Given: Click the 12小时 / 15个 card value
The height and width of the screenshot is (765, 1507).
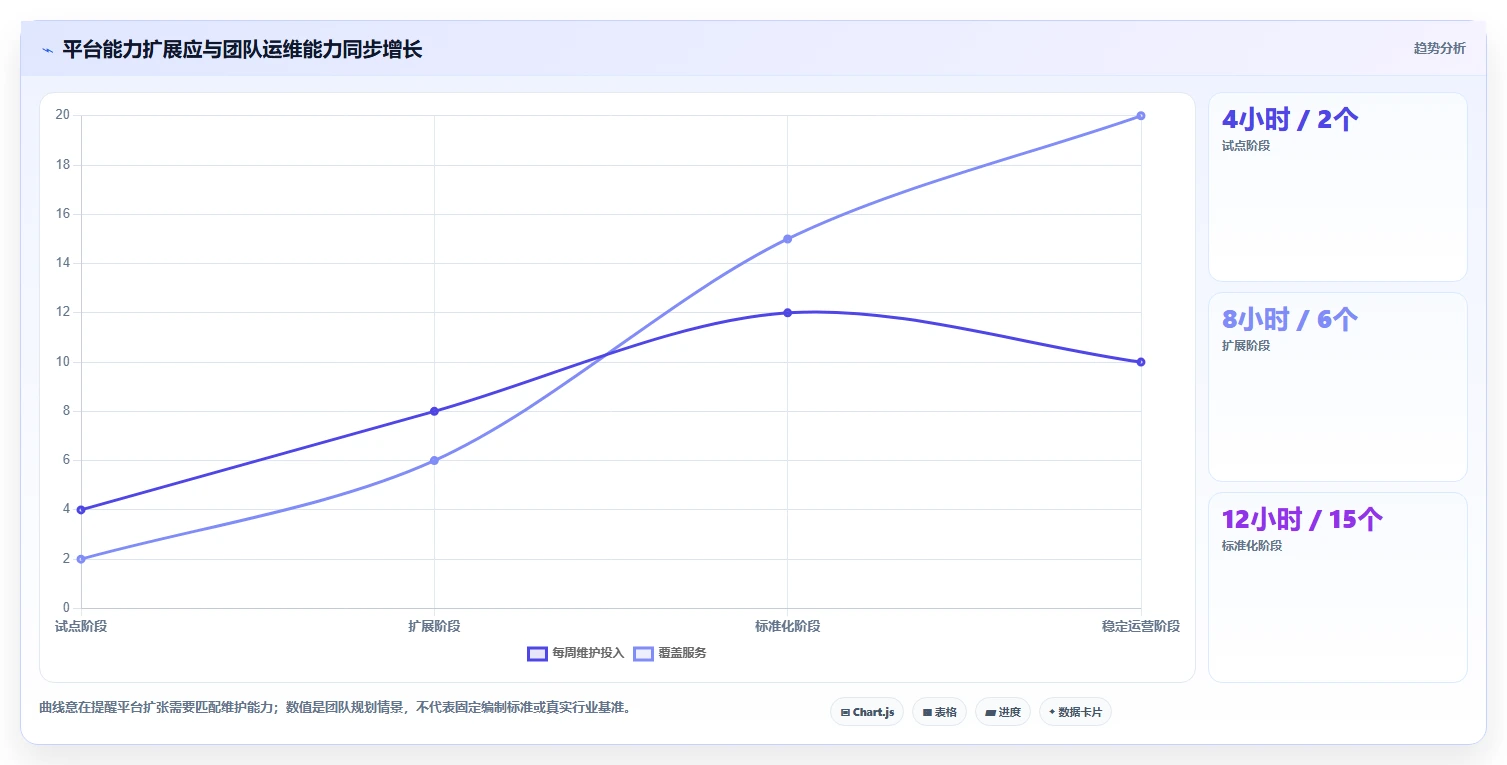Looking at the screenshot, I should tap(1303, 519).
